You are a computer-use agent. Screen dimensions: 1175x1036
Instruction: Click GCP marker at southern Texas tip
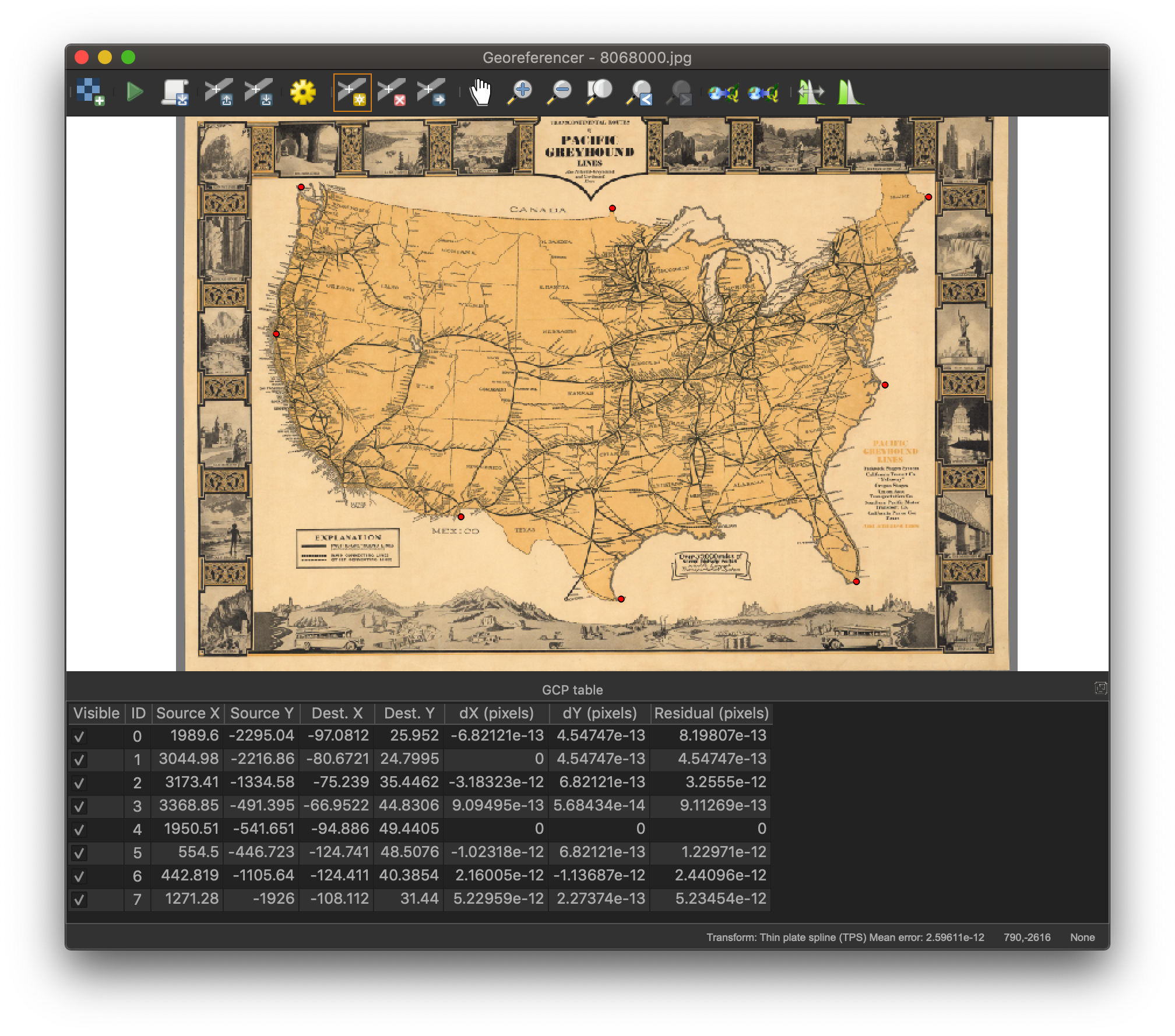621,599
